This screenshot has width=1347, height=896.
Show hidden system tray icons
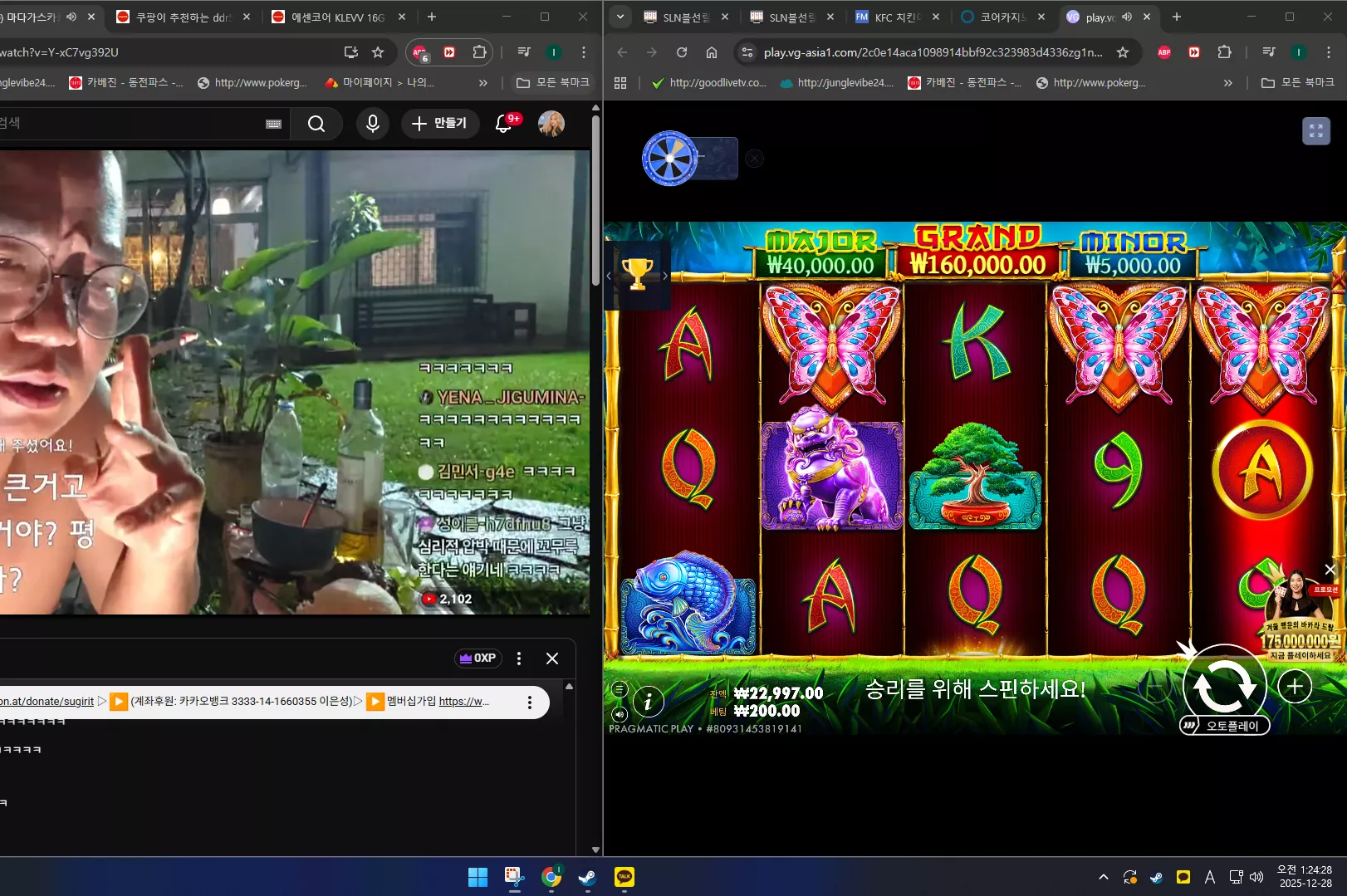1103,877
